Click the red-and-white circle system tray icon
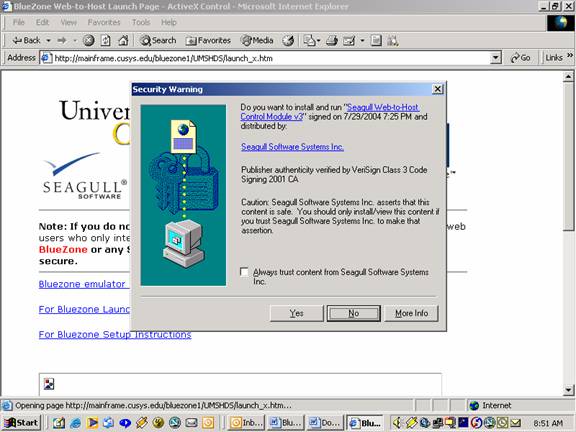The height and width of the screenshot is (432, 576). 476,423
